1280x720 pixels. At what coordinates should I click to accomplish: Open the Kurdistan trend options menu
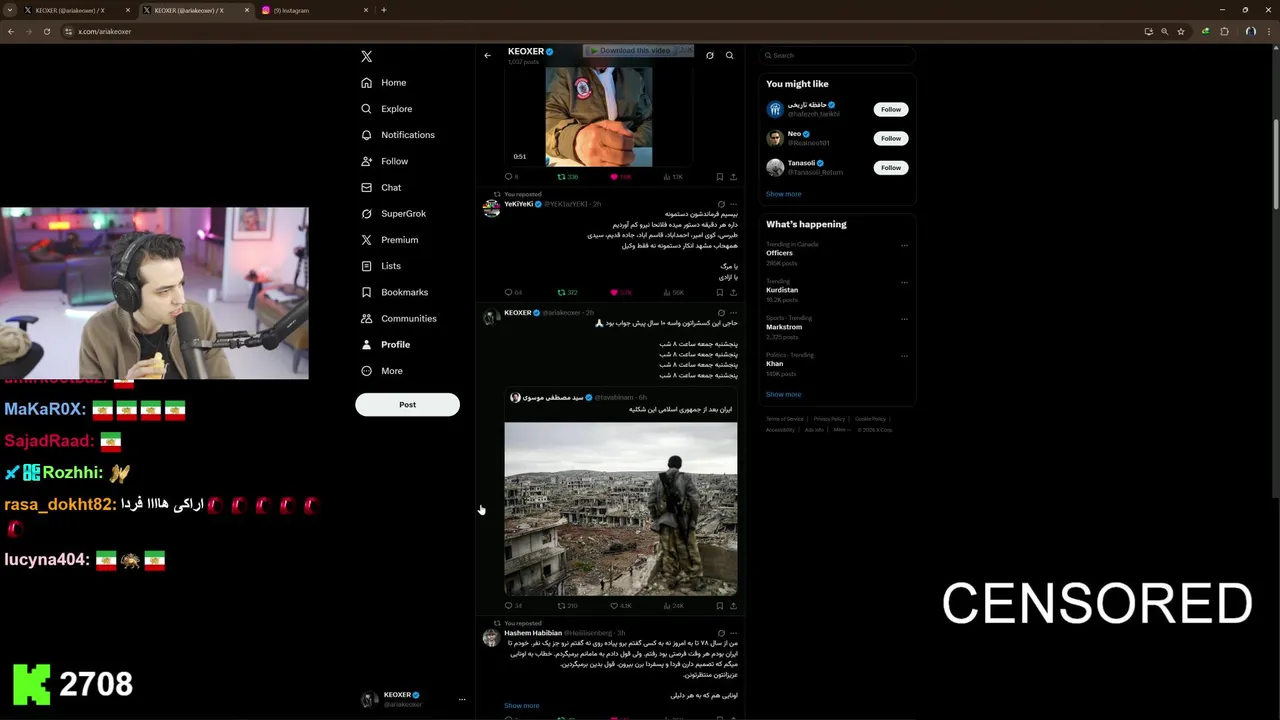click(904, 282)
